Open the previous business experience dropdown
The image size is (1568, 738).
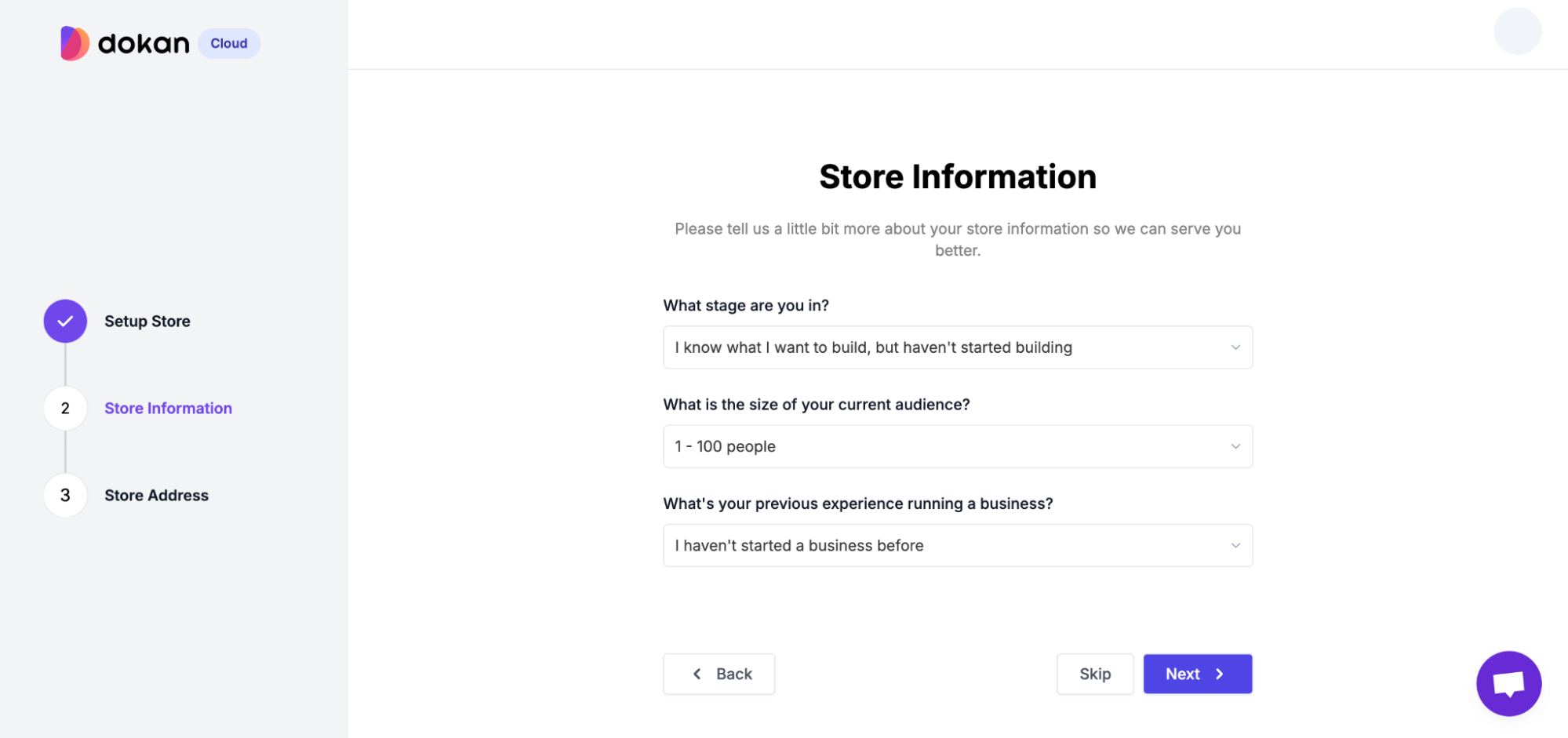point(958,545)
